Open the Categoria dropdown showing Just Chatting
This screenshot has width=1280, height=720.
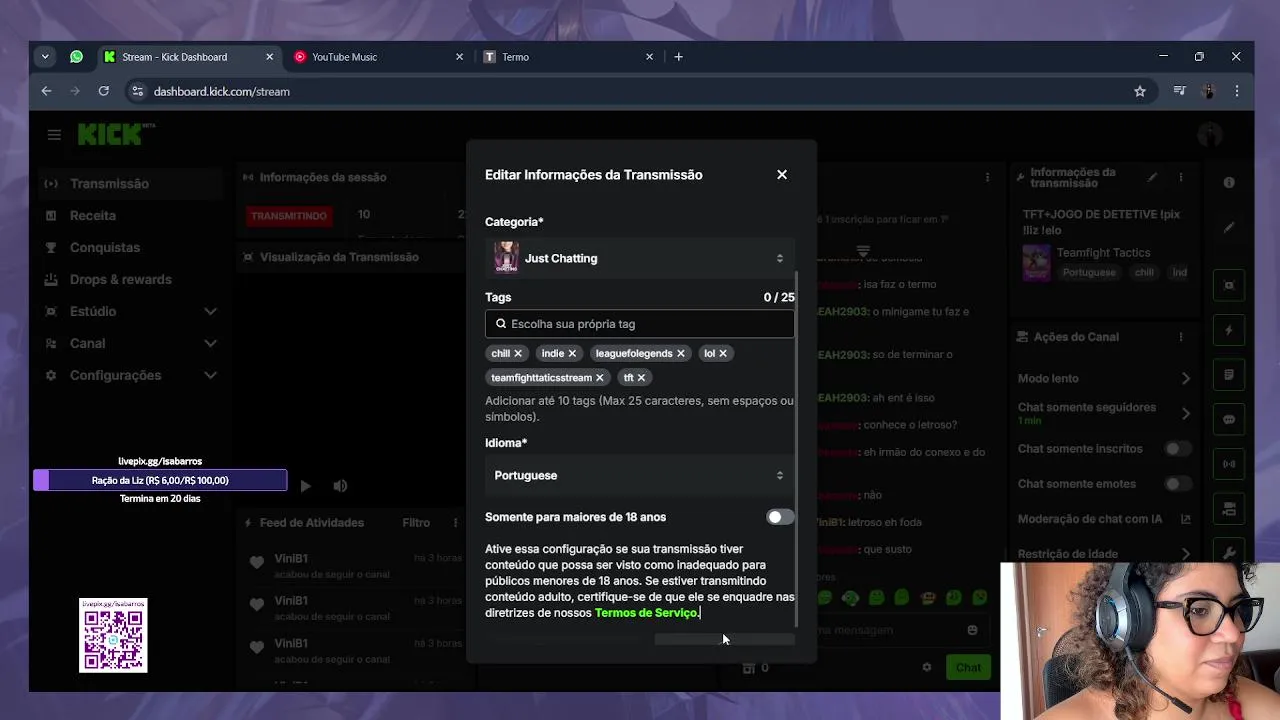tap(640, 258)
